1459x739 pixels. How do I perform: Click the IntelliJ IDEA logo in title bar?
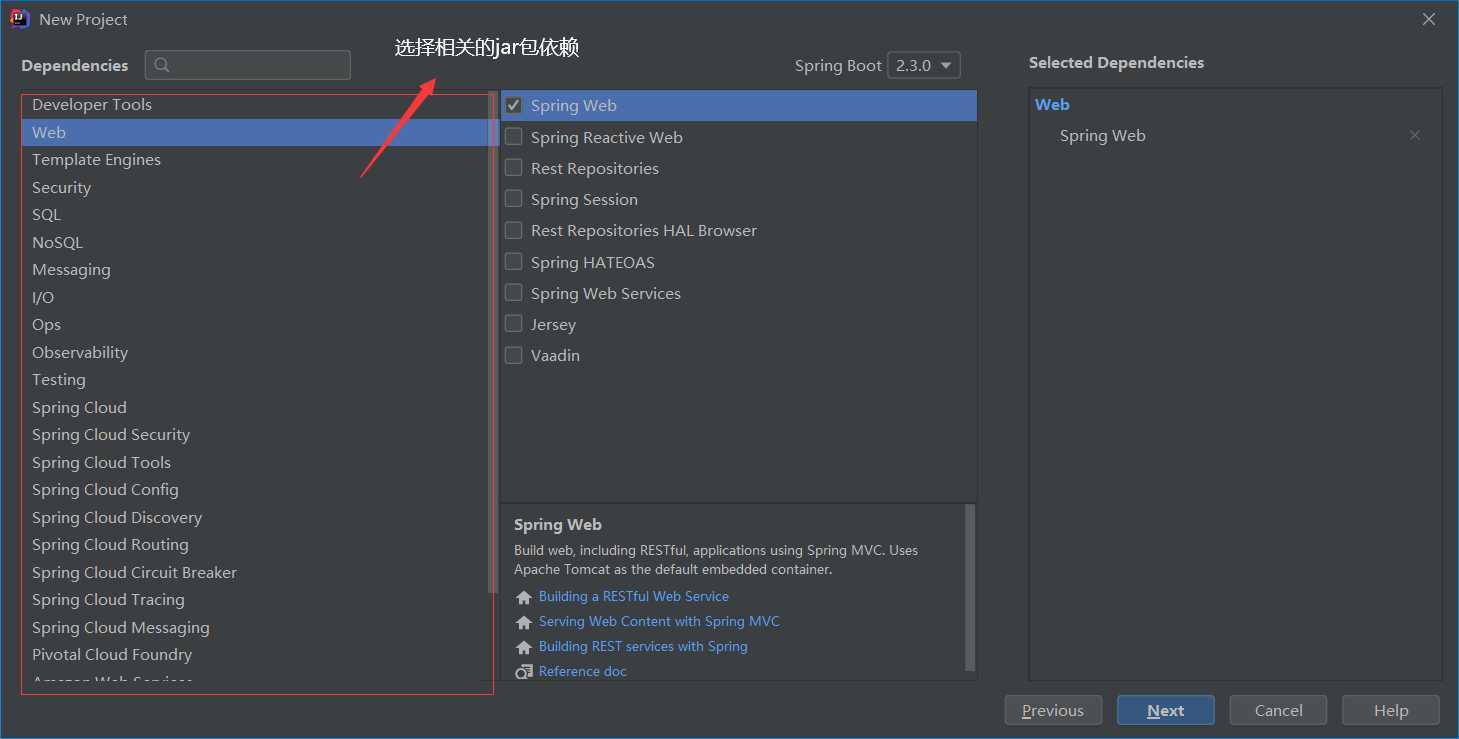[19, 19]
